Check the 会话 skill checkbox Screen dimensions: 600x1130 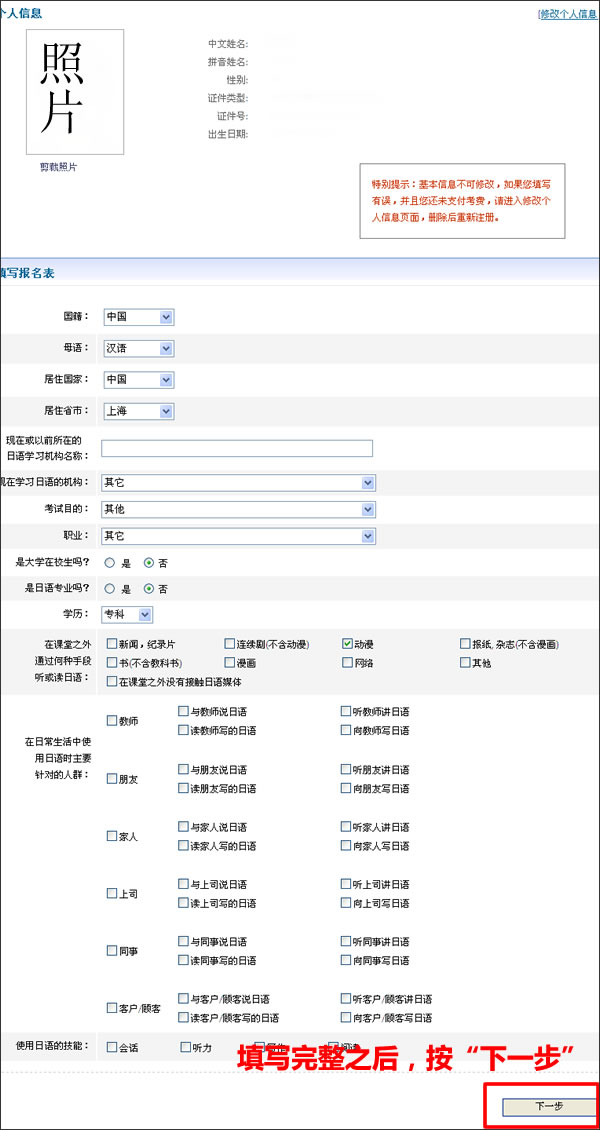pyautogui.click(x=112, y=1047)
